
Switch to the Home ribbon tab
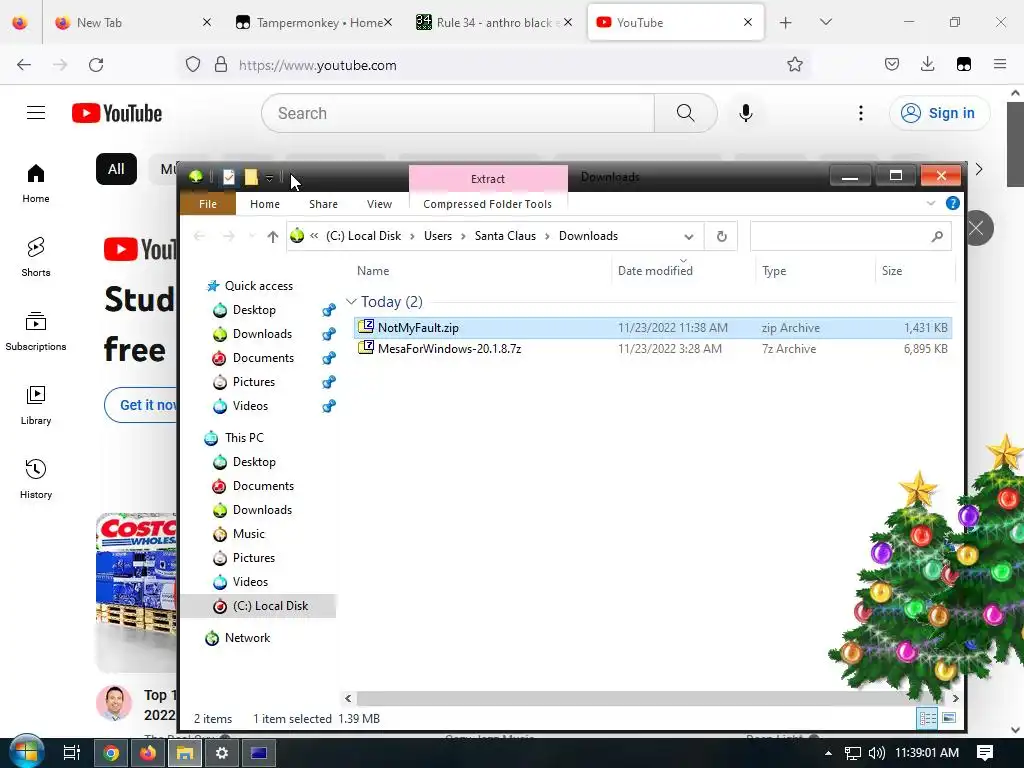point(264,204)
